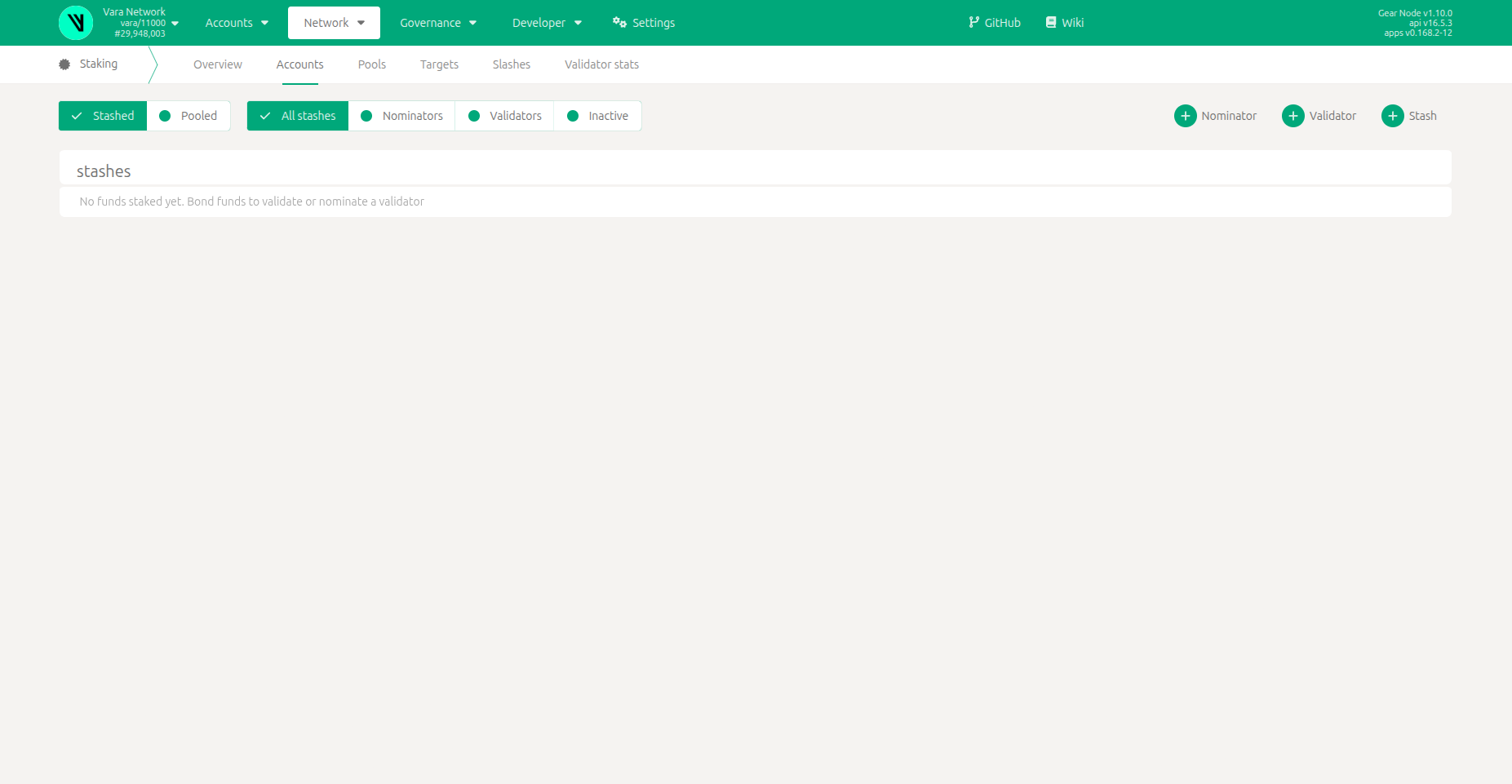Expand the Developer top menu

pos(547,23)
